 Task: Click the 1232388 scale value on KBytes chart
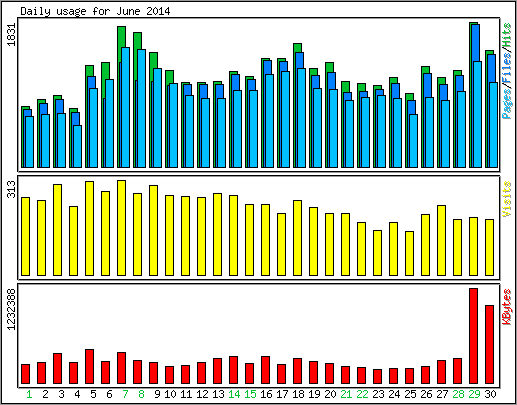coord(11,309)
